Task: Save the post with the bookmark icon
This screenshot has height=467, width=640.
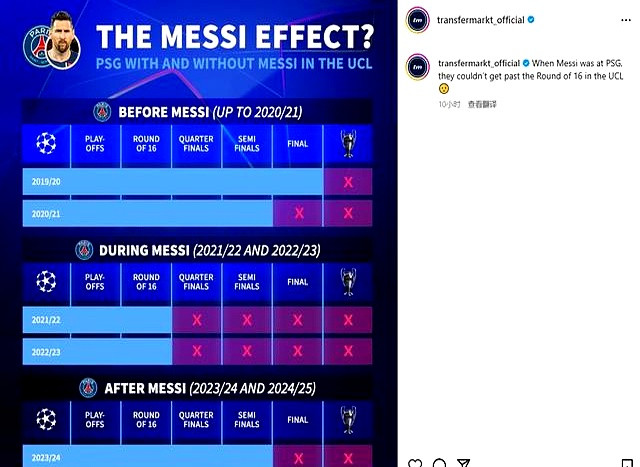Action: coord(627,463)
